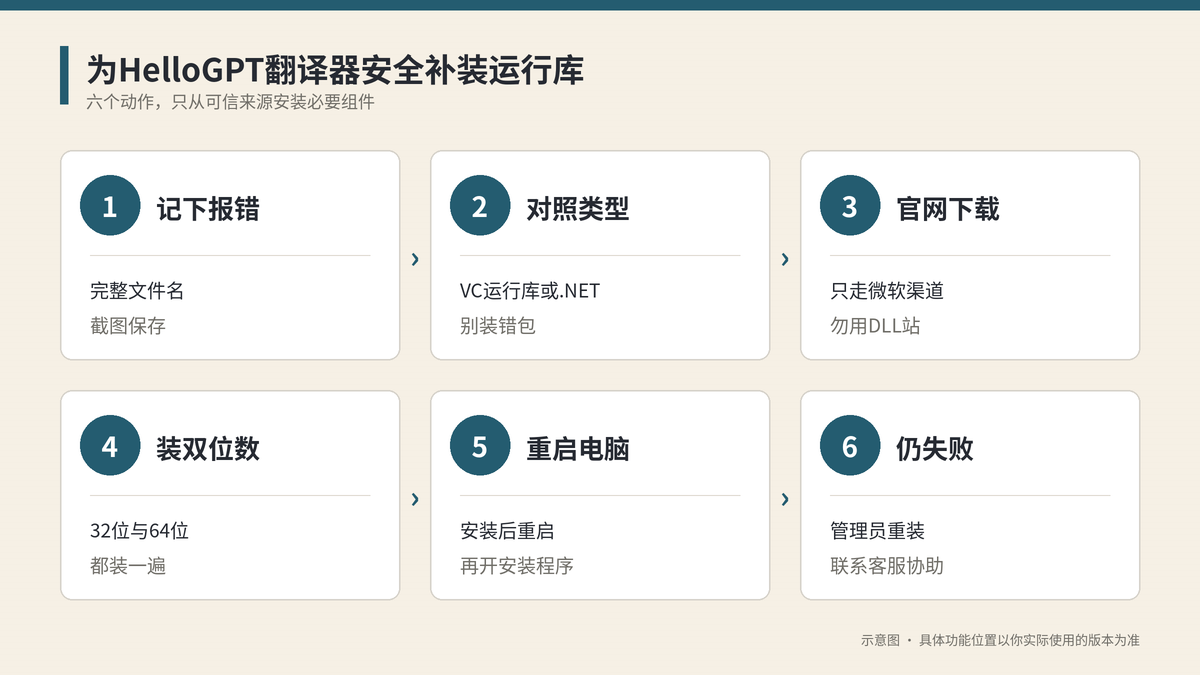Click the line 完整文件名
1200x675 pixels.
[137, 291]
